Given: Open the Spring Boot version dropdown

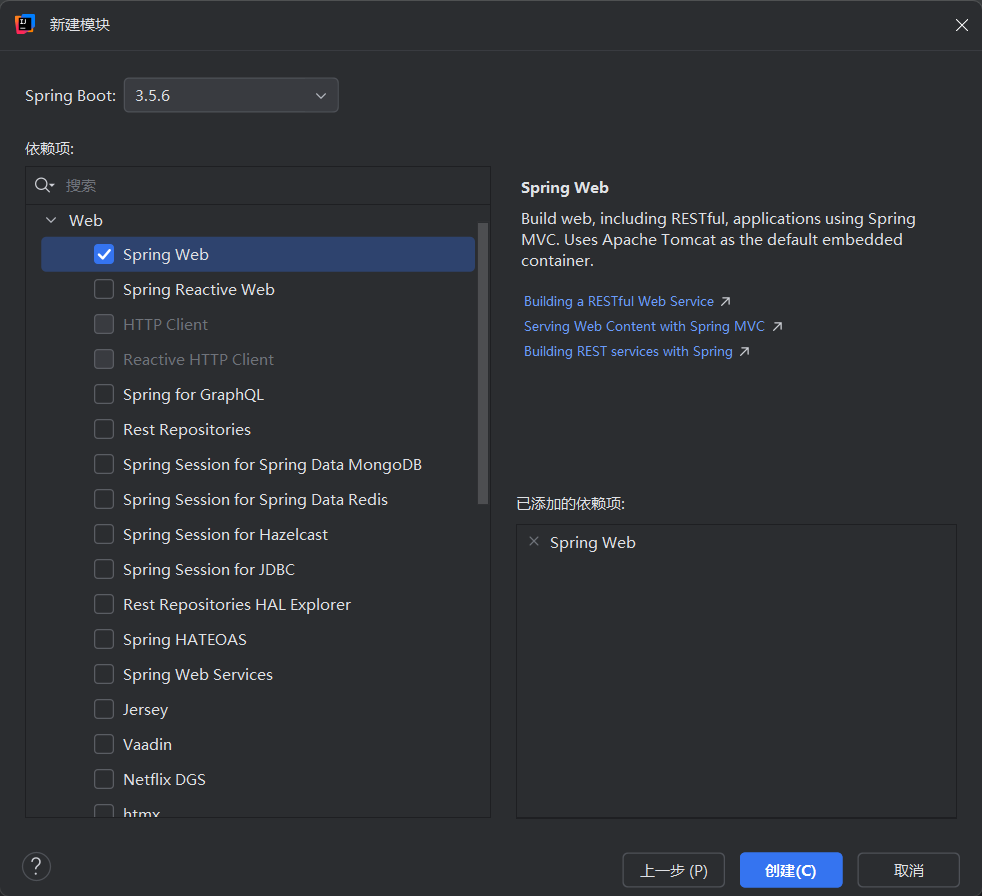Looking at the screenshot, I should [231, 96].
